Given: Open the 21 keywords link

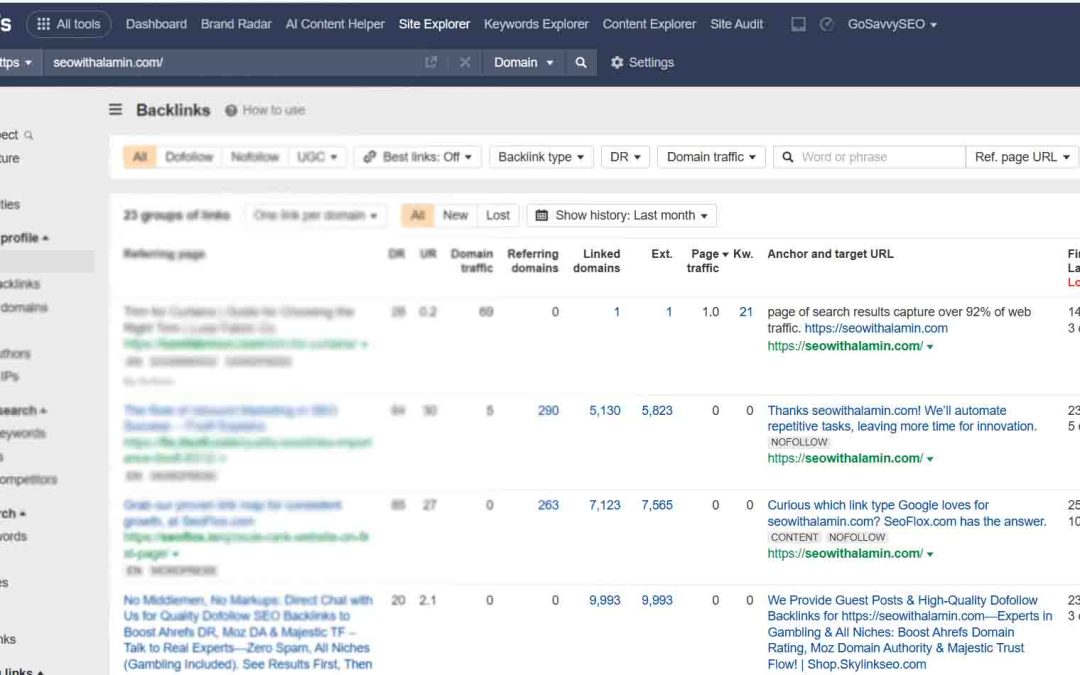Looking at the screenshot, I should click(x=746, y=312).
